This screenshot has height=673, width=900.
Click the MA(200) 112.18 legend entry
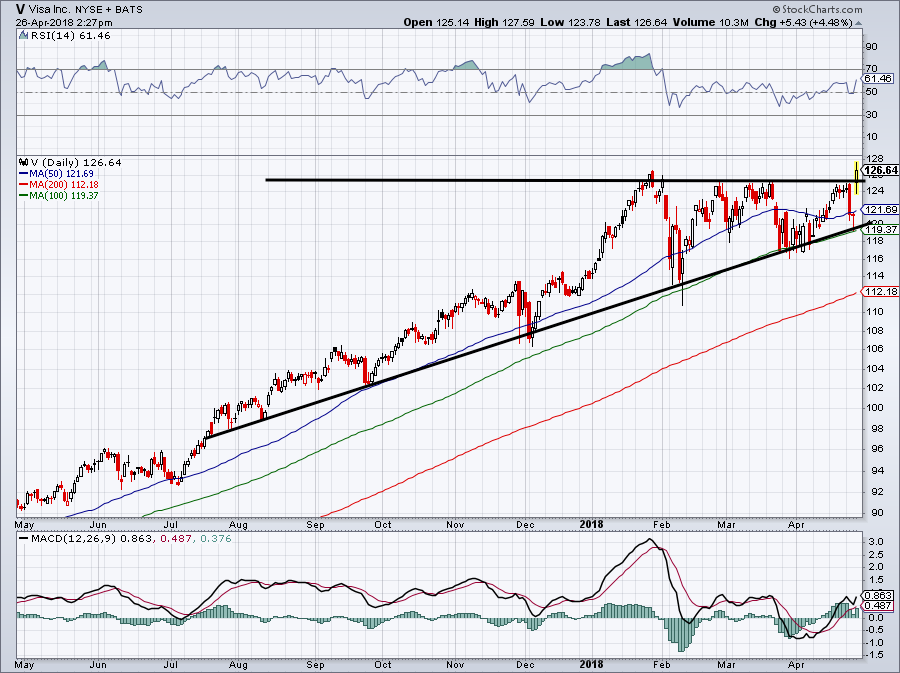click(64, 184)
